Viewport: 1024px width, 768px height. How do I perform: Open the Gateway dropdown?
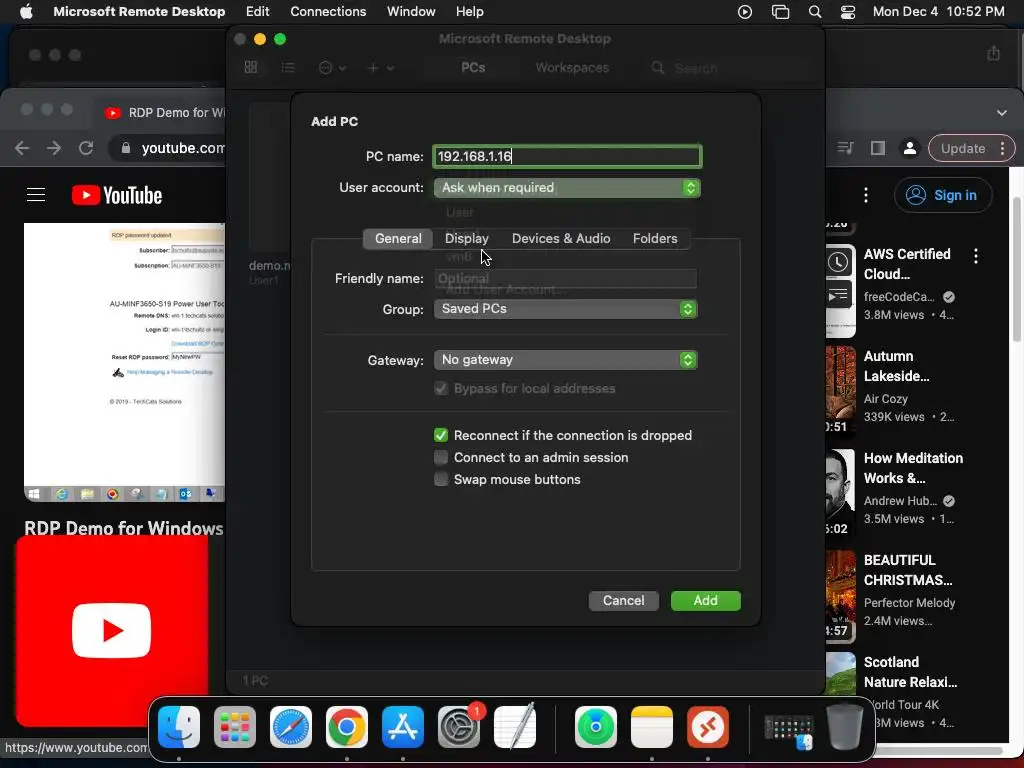[566, 360]
